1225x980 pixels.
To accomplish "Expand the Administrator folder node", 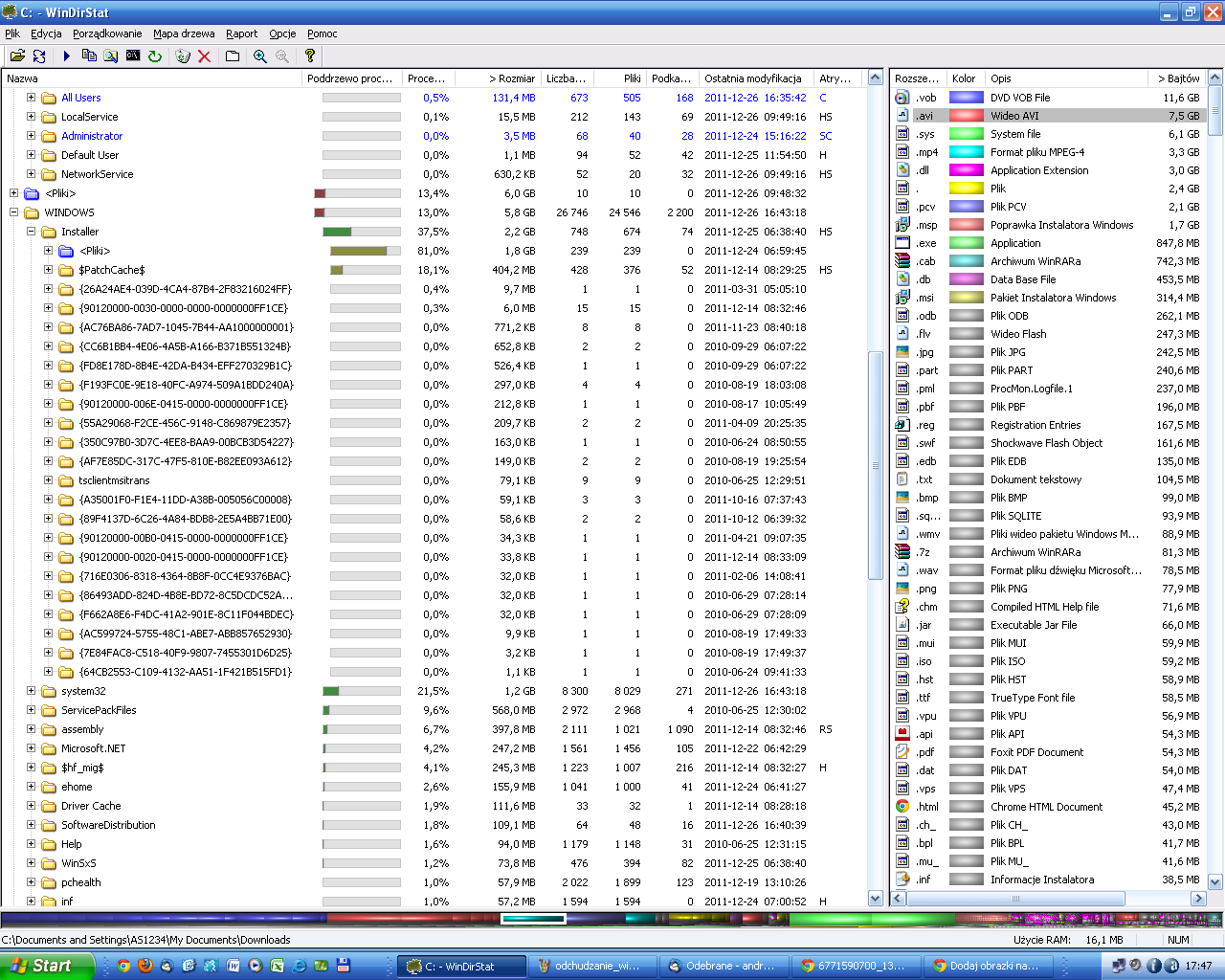I will (x=31, y=136).
